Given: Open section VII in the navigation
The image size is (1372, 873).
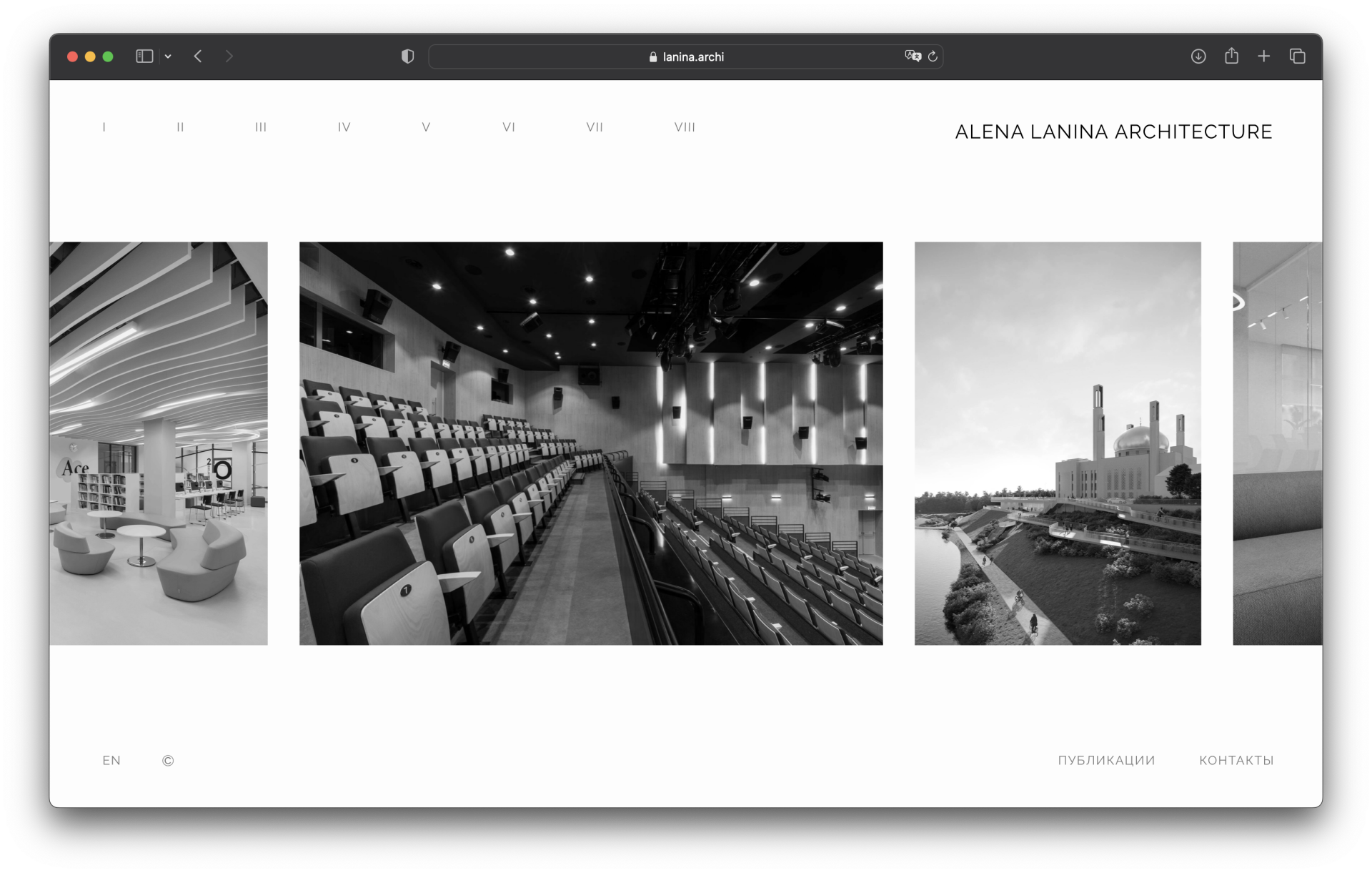Looking at the screenshot, I should click(595, 127).
